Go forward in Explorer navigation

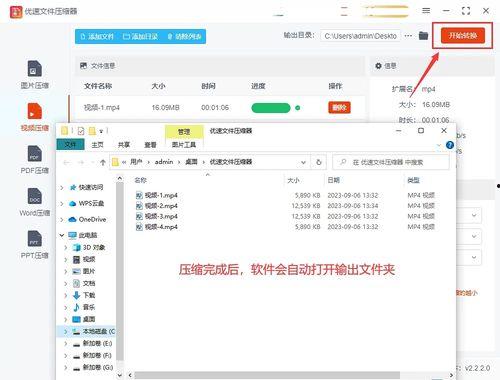point(81,162)
